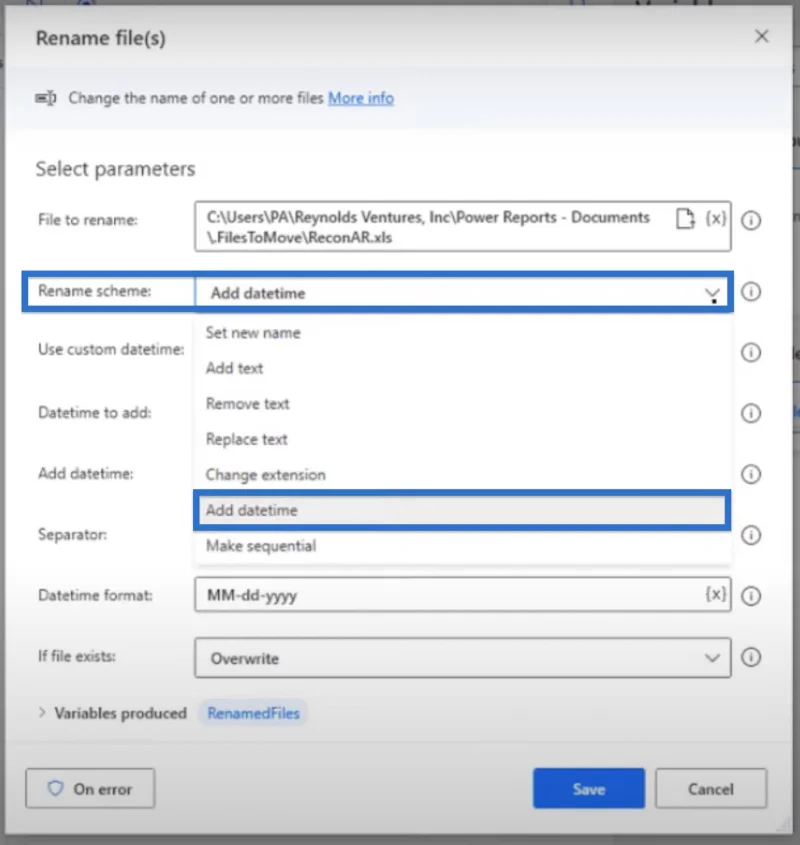Click the RenamedFiles variable chip

253,713
